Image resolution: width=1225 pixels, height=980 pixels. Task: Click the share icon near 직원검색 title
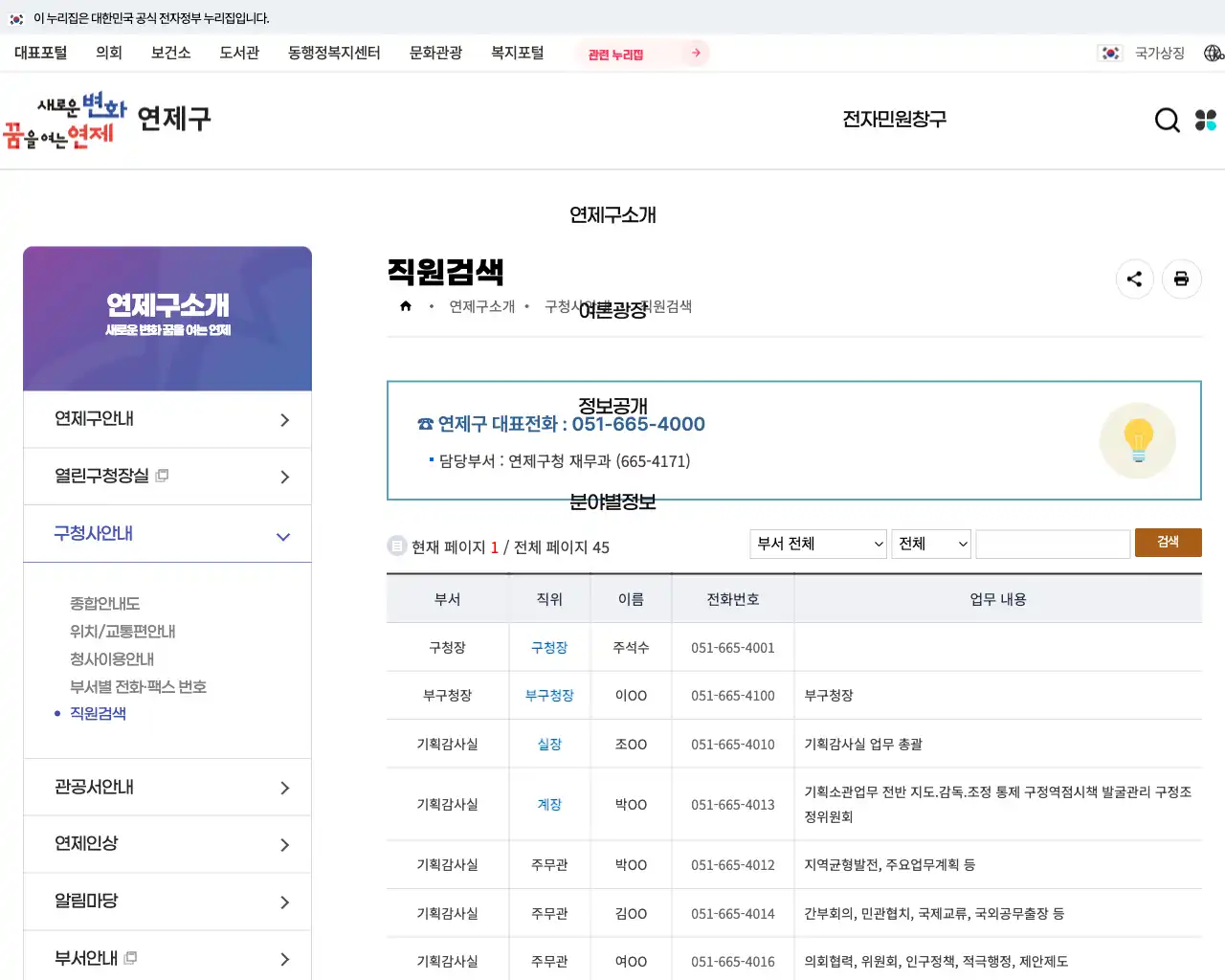(1135, 278)
